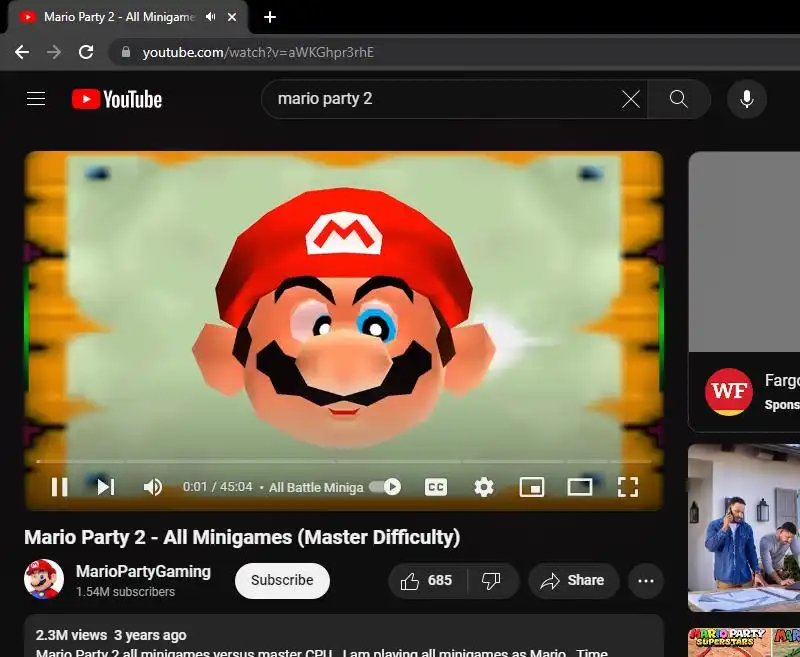Like the video with 685 likes
Viewport: 800px width, 657px height.
[x=427, y=580]
